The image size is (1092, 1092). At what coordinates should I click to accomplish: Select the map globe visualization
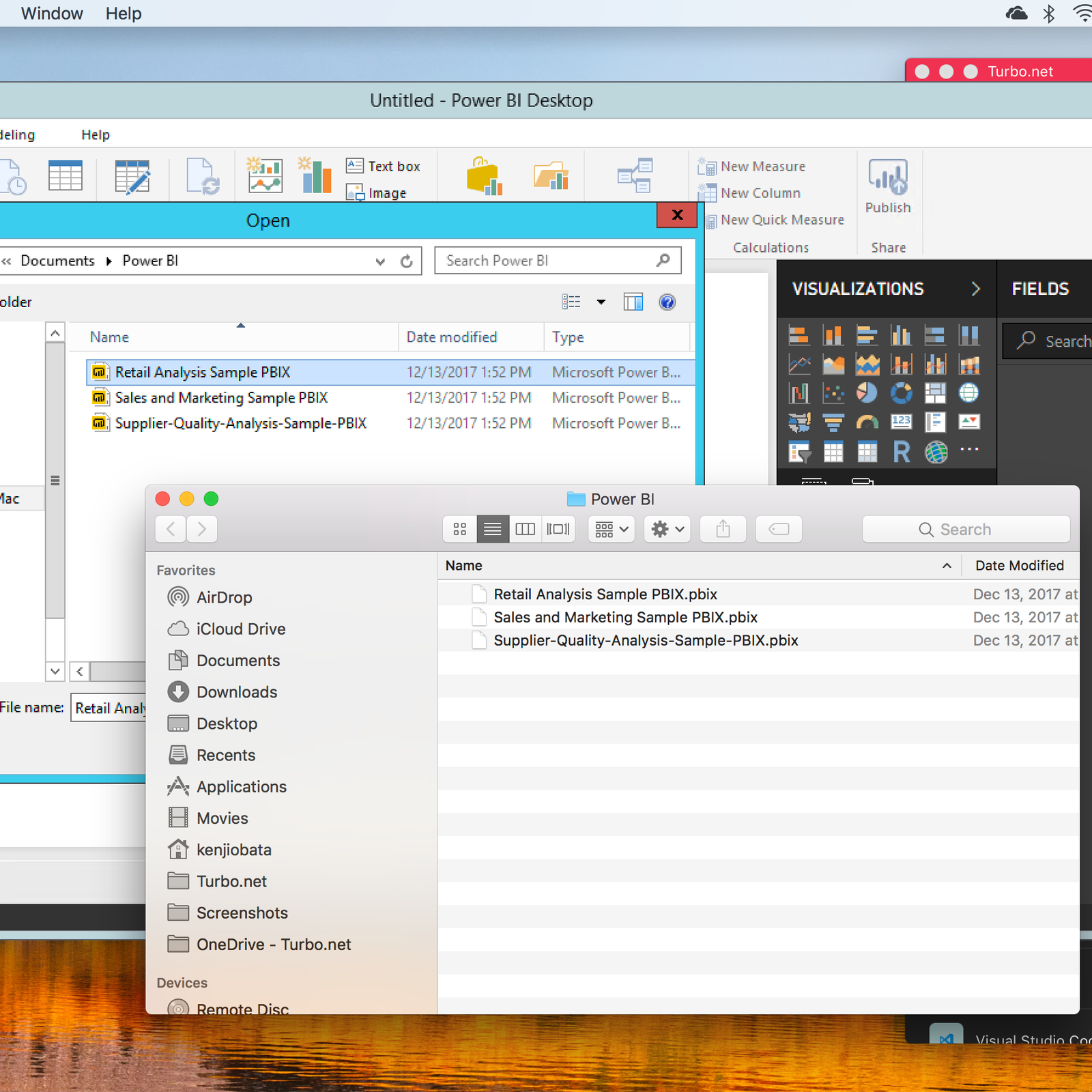pyautogui.click(x=969, y=393)
